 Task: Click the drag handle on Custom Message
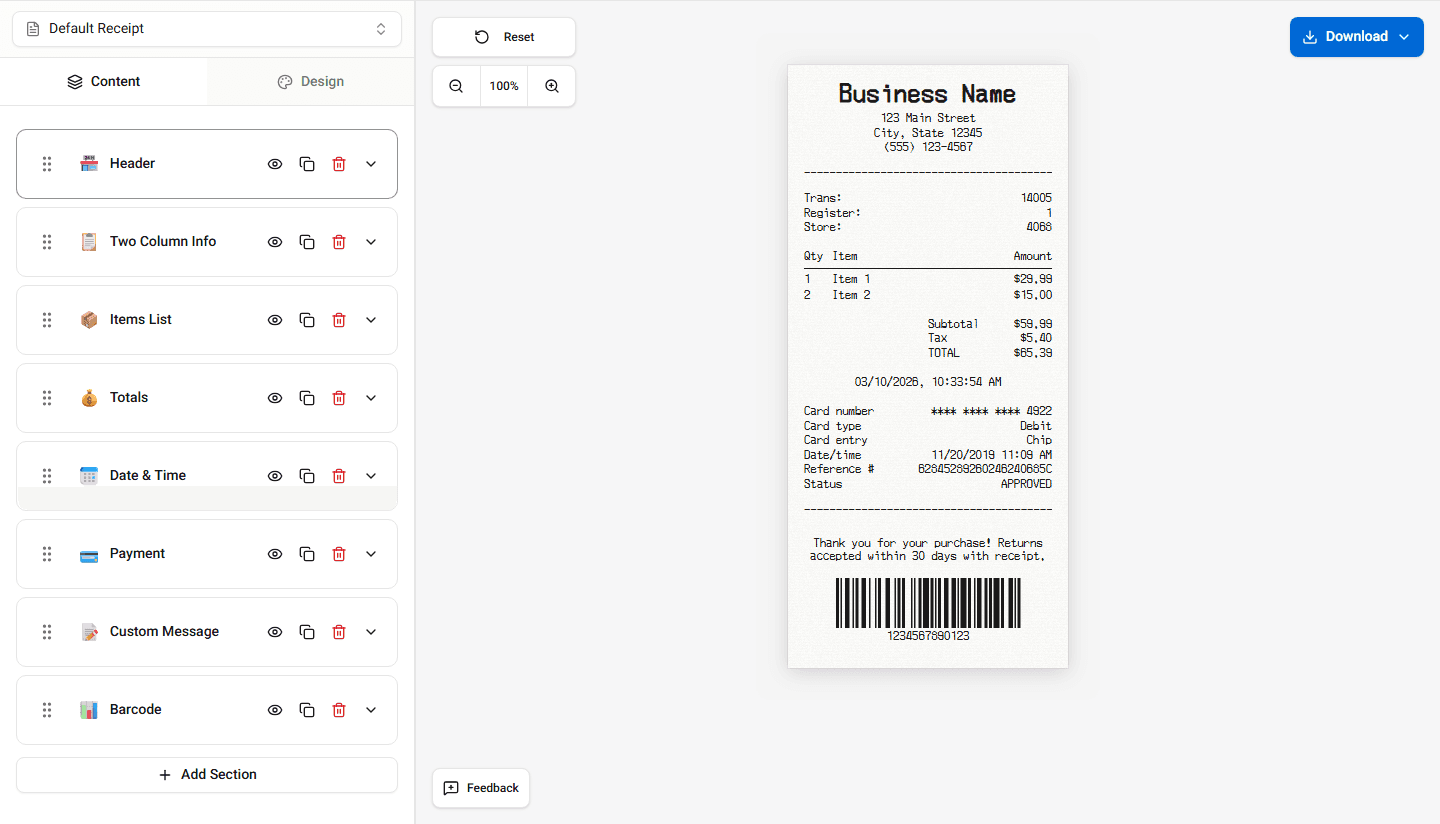(x=46, y=631)
